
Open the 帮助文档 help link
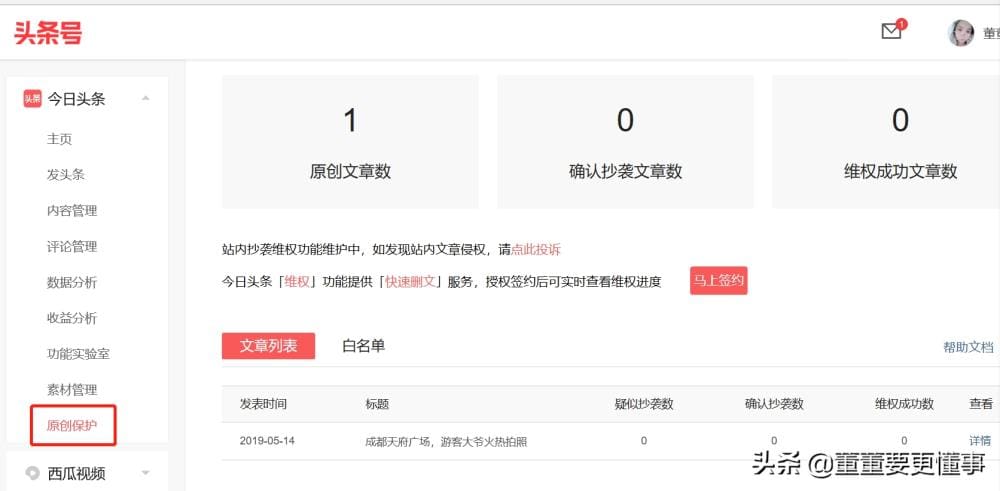[968, 348]
